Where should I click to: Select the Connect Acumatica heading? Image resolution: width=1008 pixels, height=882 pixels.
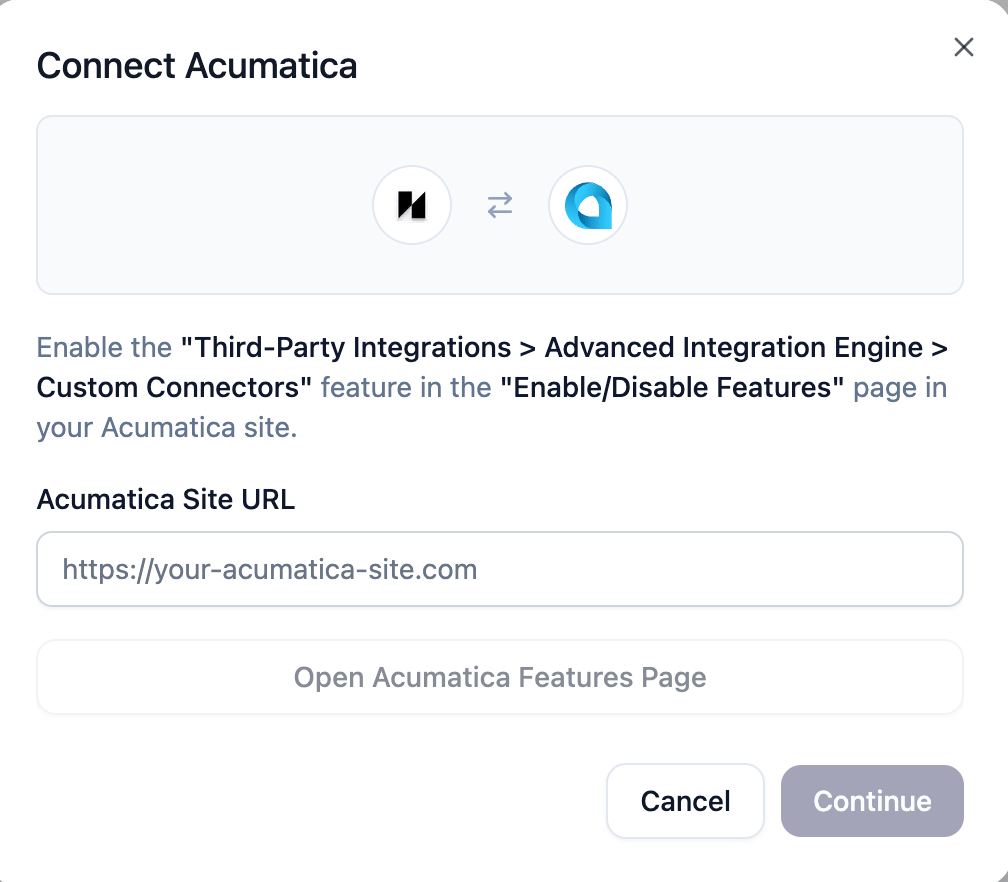click(197, 66)
